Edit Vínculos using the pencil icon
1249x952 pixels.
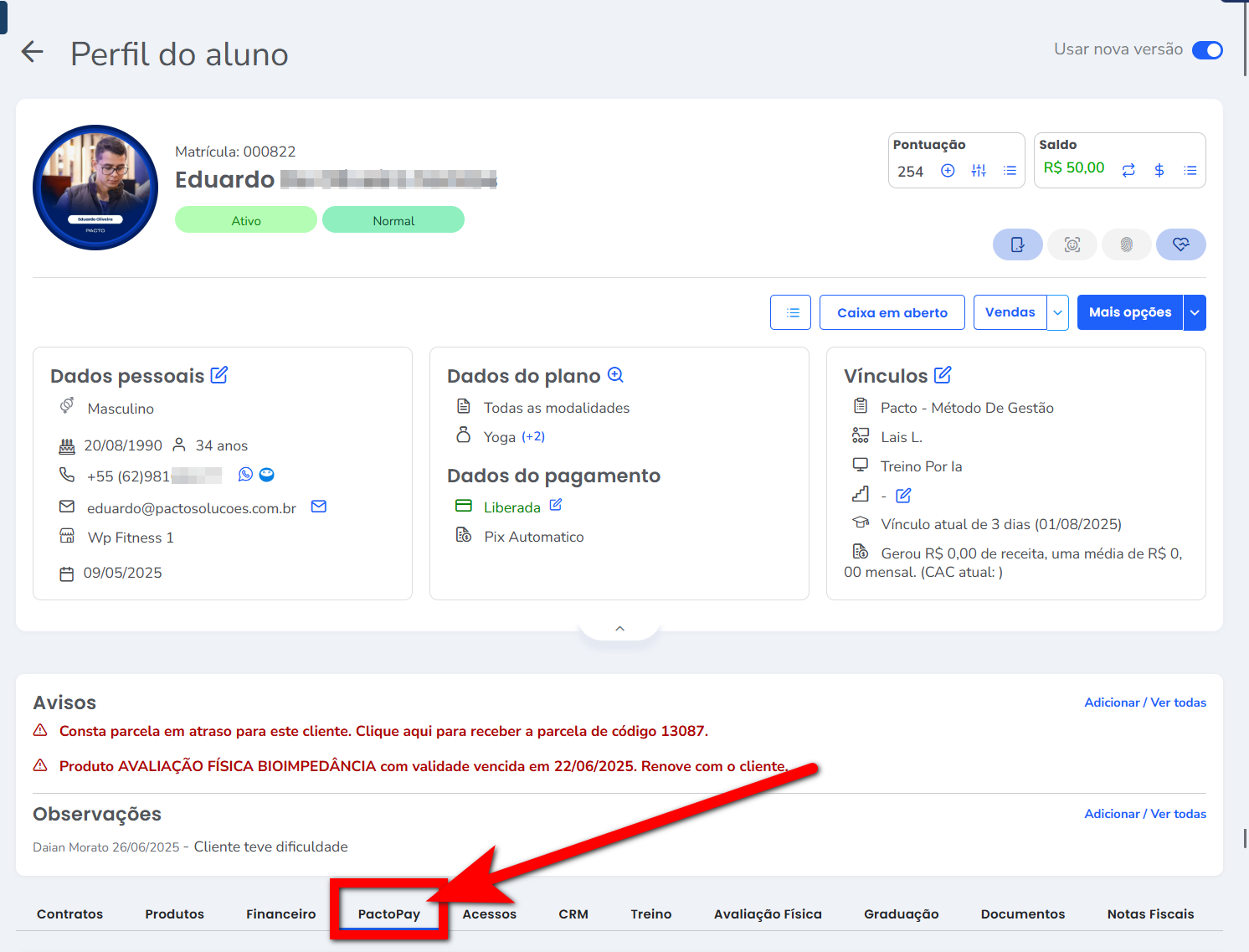(943, 375)
